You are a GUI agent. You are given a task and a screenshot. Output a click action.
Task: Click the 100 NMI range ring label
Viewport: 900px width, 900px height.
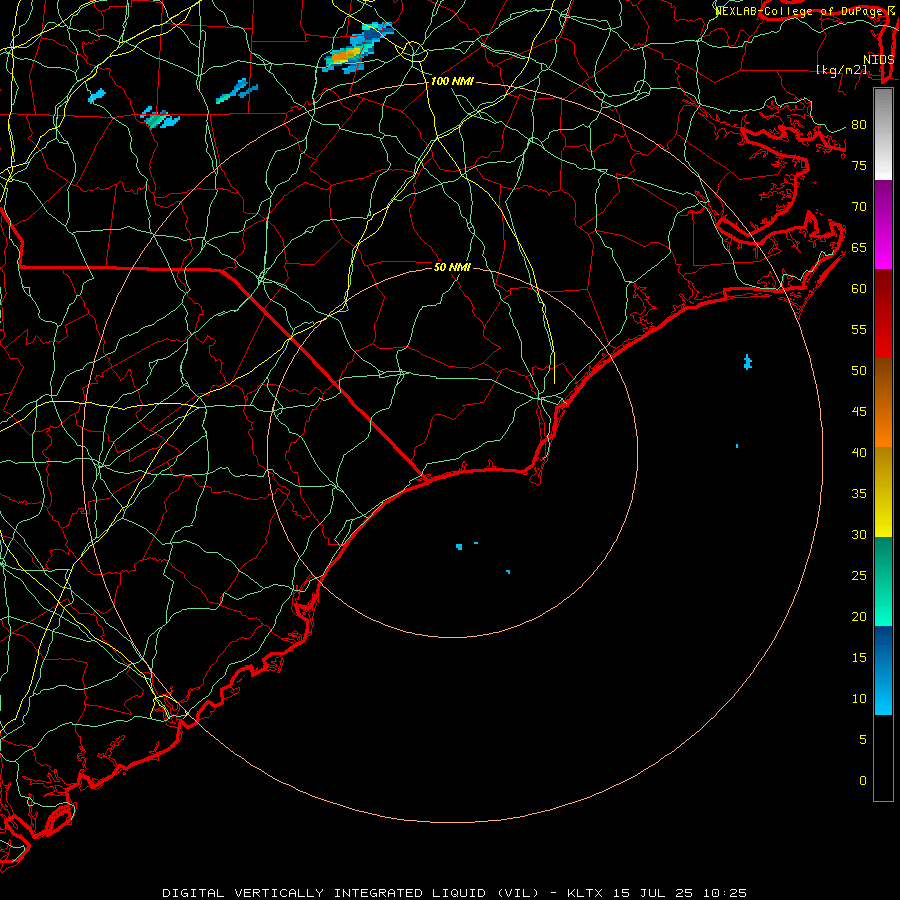452,82
